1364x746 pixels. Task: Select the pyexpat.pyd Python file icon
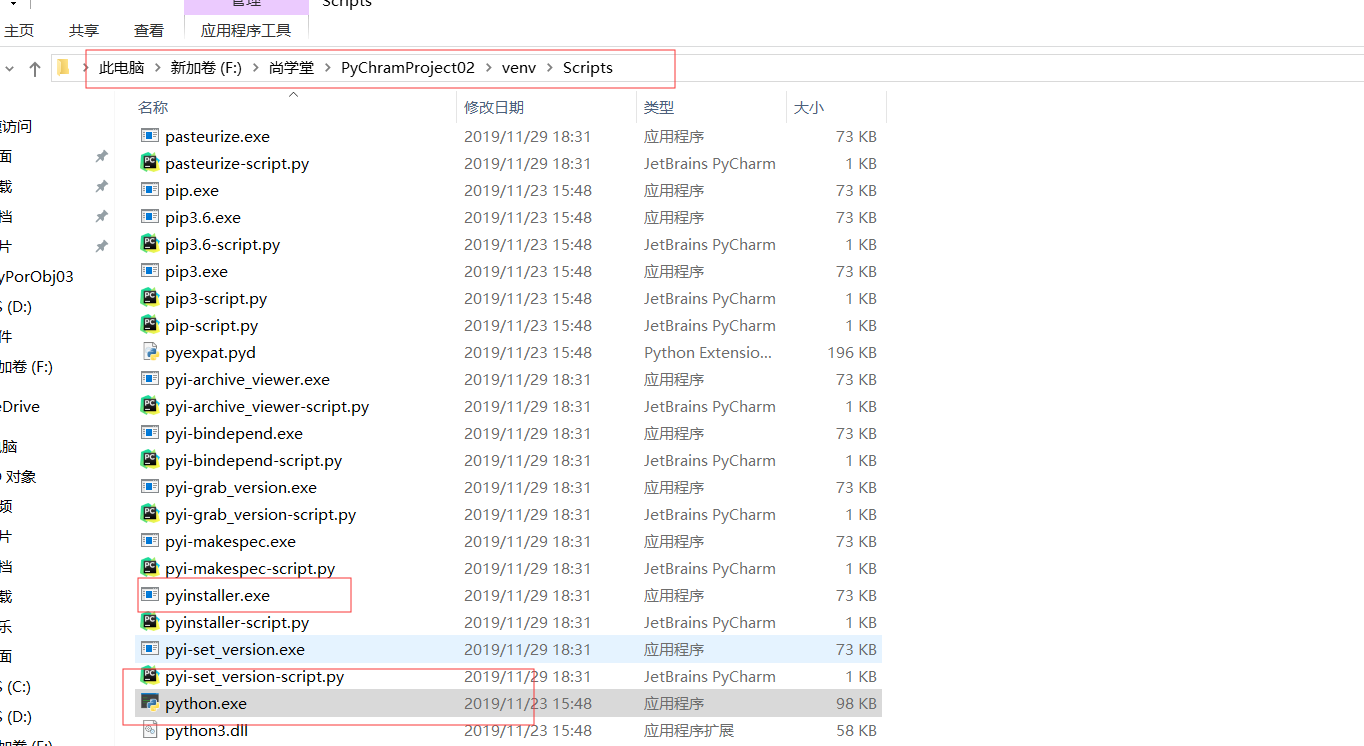(150, 352)
